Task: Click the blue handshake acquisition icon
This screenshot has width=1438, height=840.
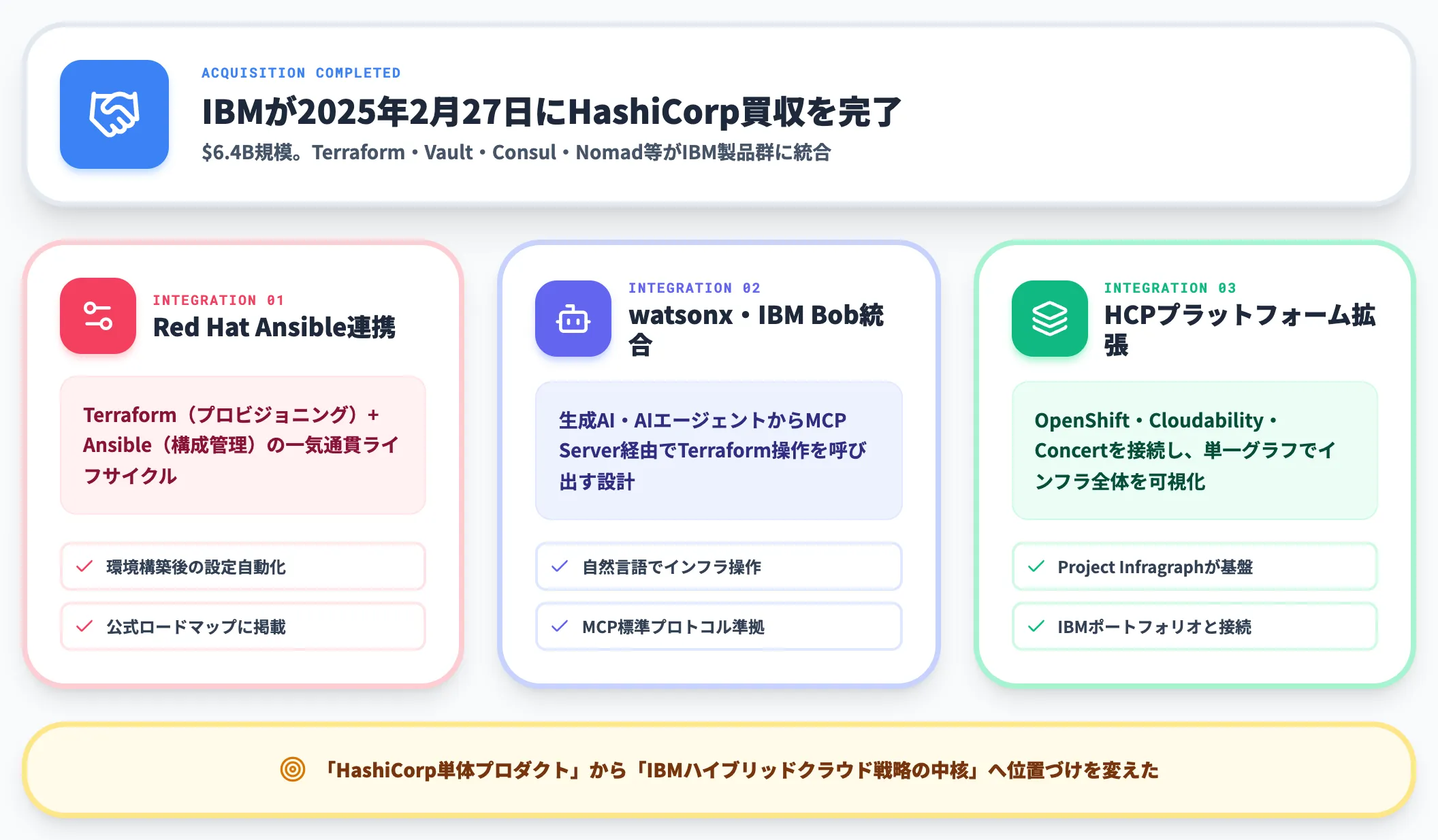Action: tap(114, 114)
